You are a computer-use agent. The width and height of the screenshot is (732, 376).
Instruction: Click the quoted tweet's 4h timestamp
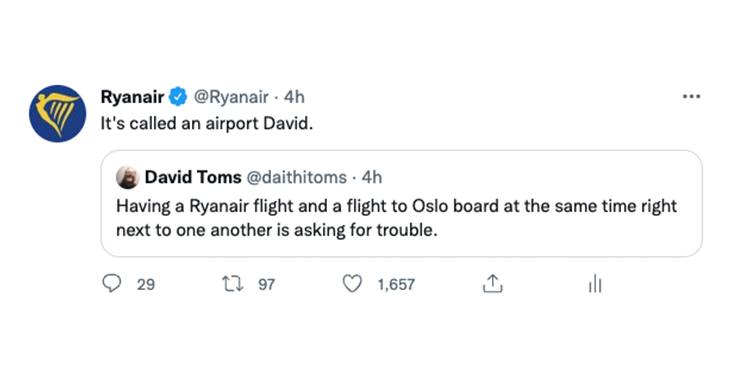pos(372,177)
